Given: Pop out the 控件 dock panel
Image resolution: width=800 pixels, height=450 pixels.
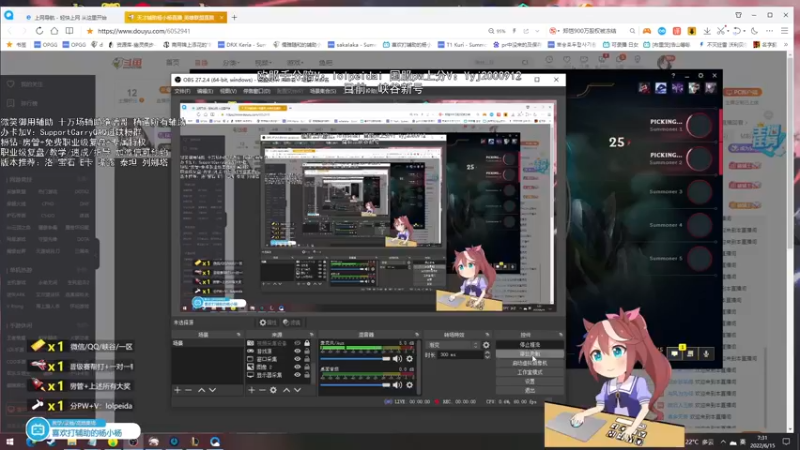Looking at the screenshot, I should pos(560,335).
